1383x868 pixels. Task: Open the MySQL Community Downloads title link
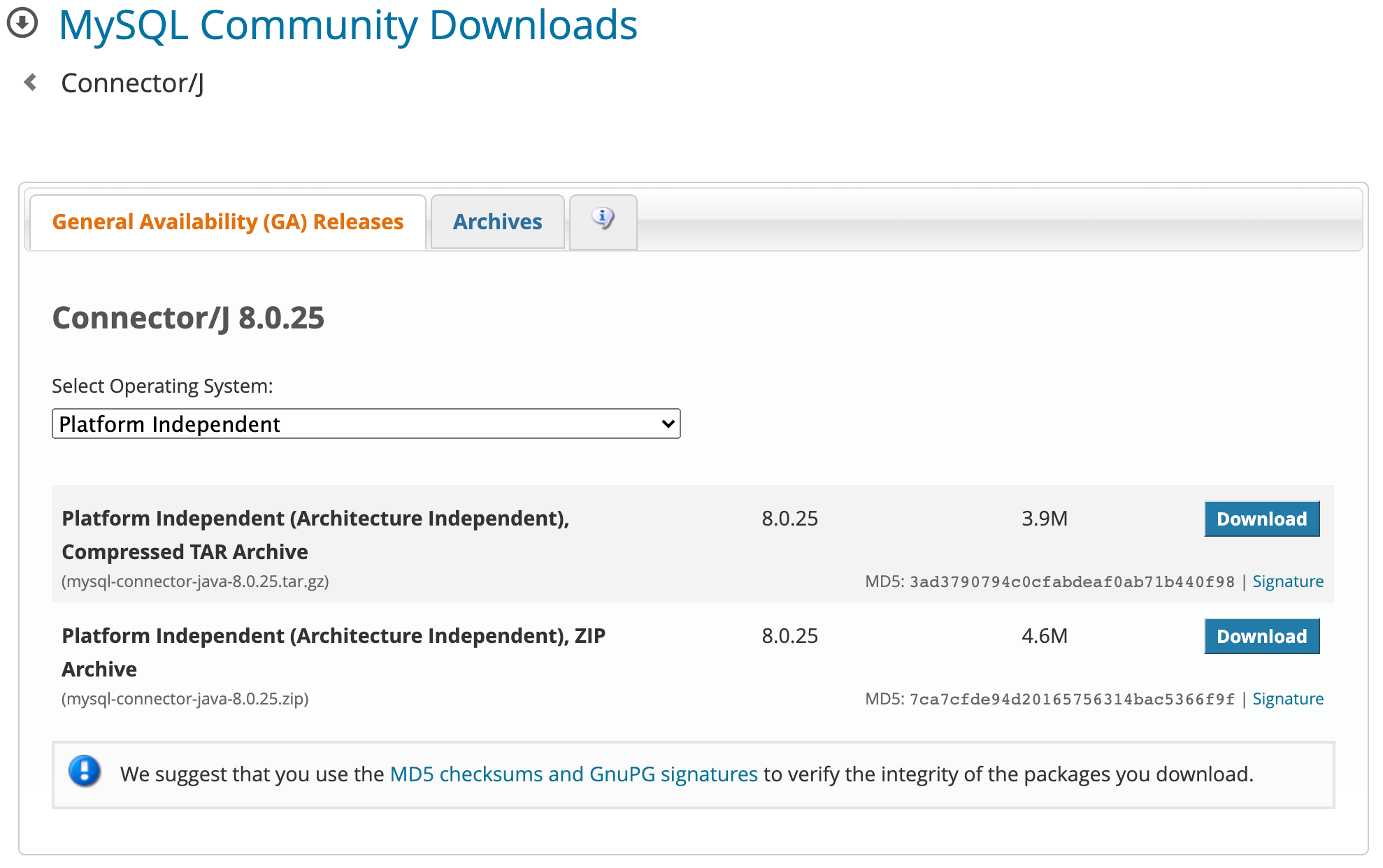(x=347, y=25)
